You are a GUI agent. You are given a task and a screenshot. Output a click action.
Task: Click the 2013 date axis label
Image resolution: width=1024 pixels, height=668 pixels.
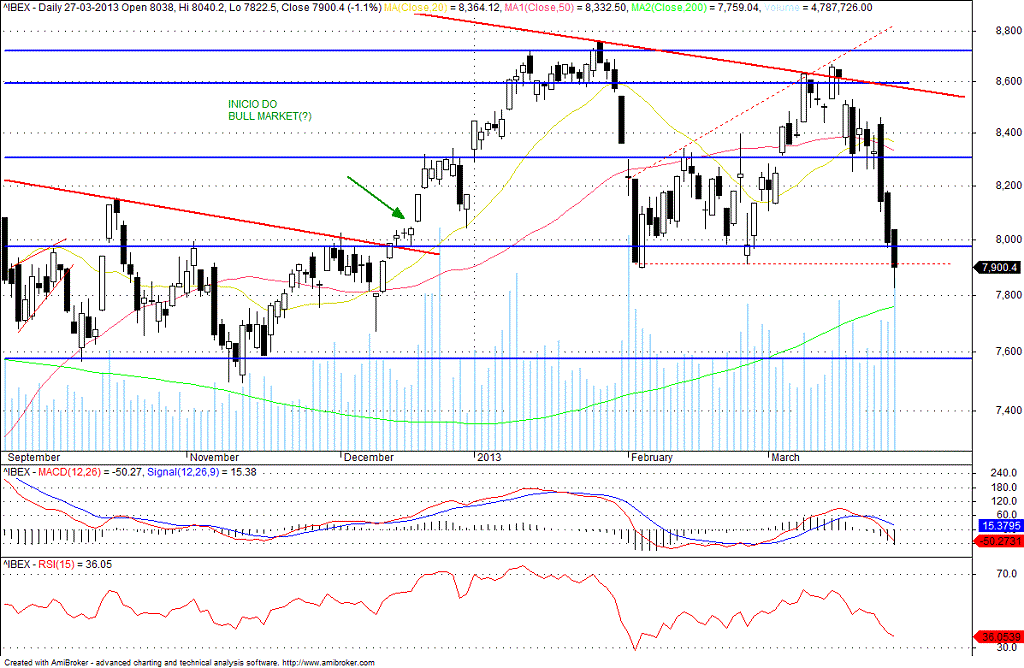coord(489,457)
